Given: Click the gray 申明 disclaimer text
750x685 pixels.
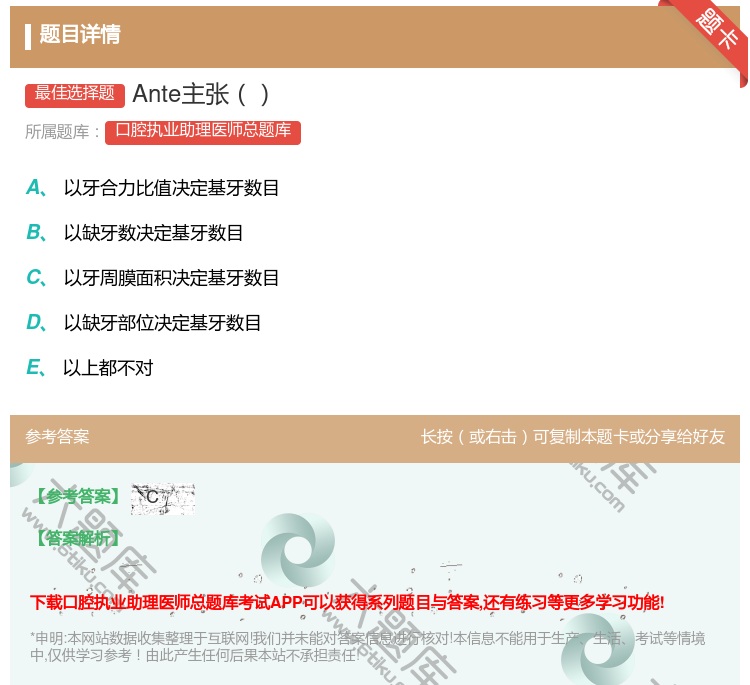Looking at the screenshot, I should [x=367, y=646].
